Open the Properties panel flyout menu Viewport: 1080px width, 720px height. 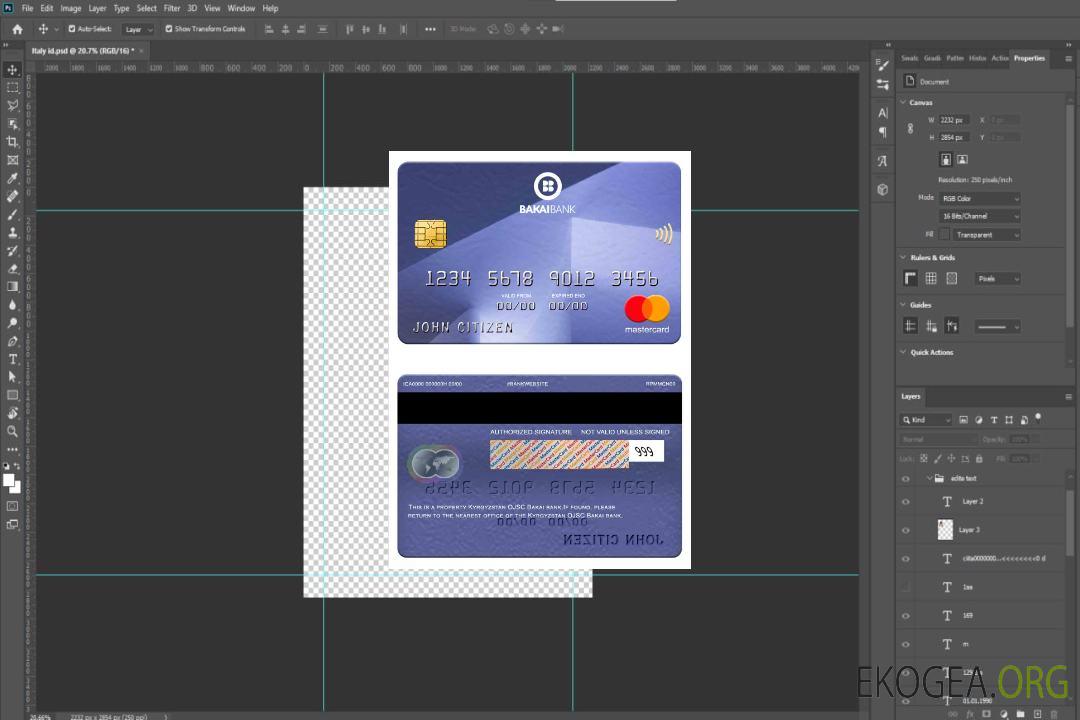click(x=1068, y=59)
